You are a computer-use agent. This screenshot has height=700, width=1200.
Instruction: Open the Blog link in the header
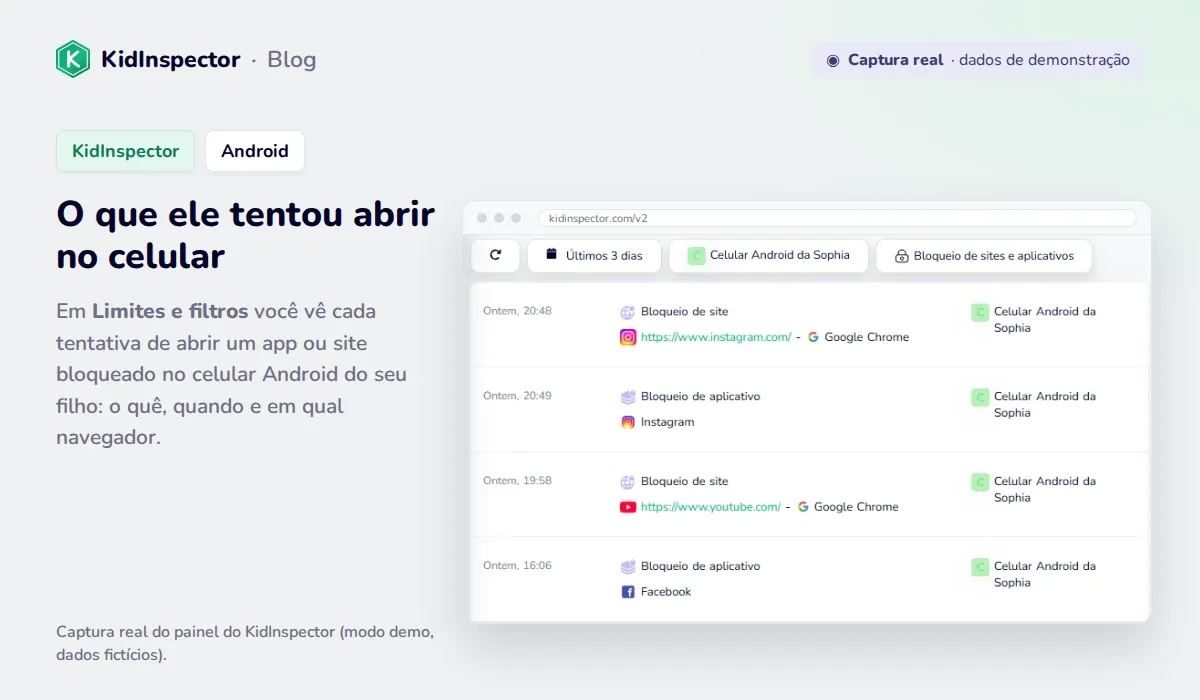click(292, 60)
